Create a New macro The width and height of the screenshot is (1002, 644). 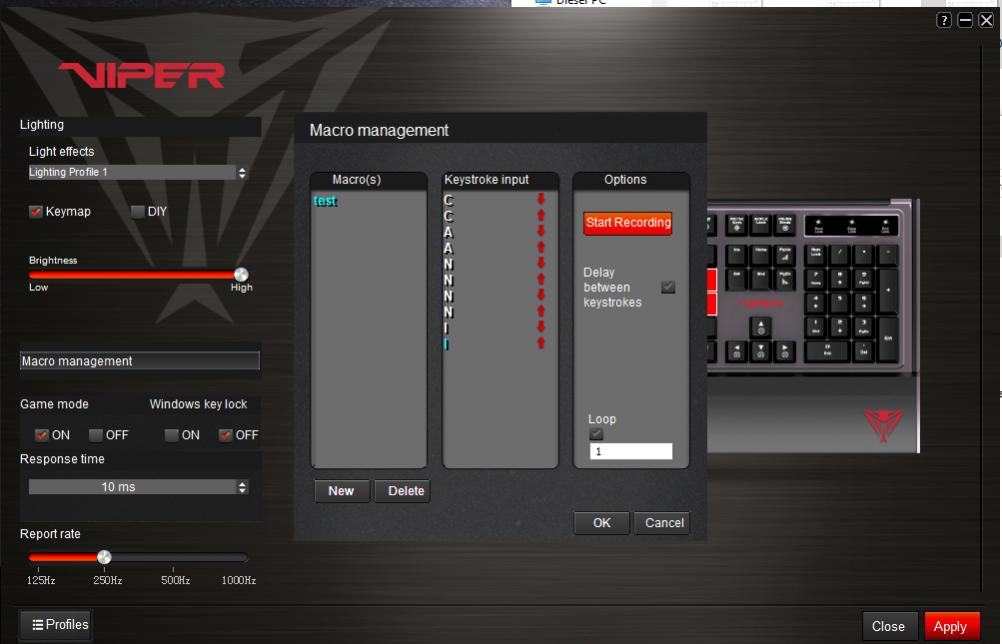pos(341,491)
